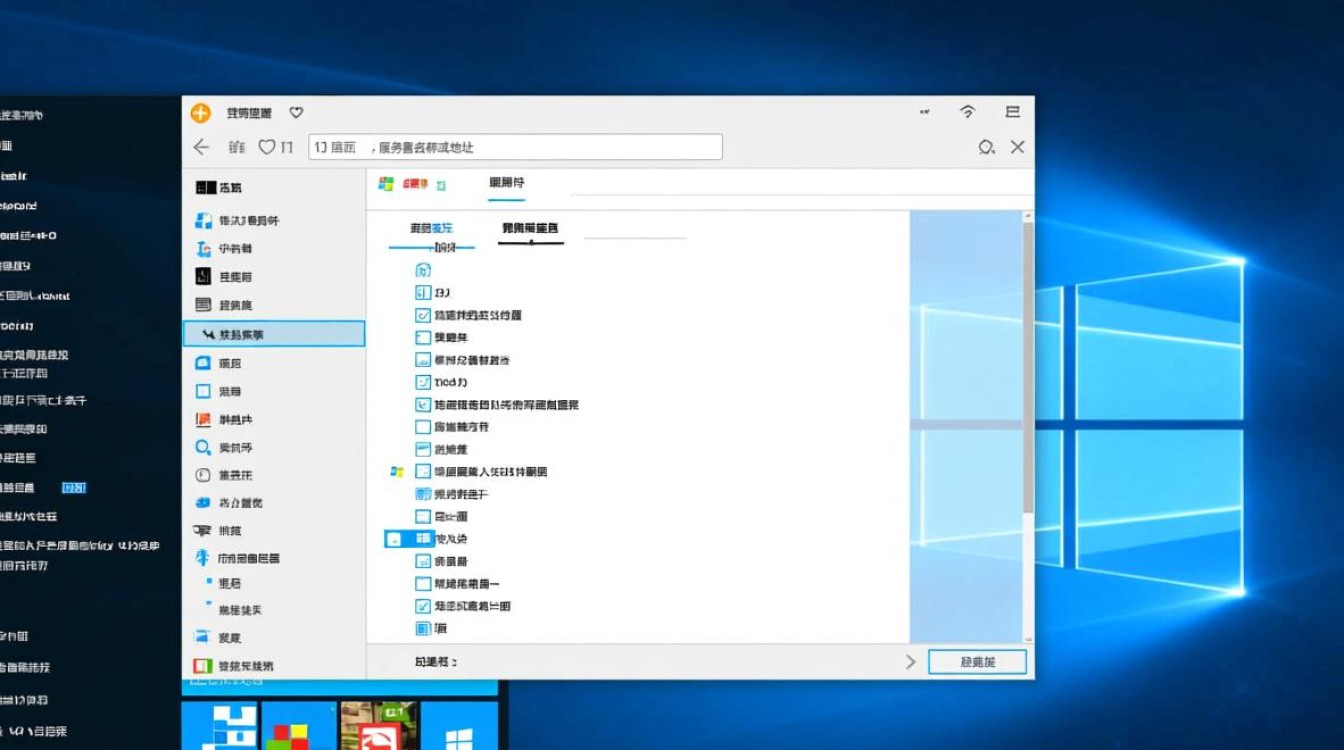
Task: Select the magnifier search entry in the settings sidebar
Action: (x=201, y=447)
